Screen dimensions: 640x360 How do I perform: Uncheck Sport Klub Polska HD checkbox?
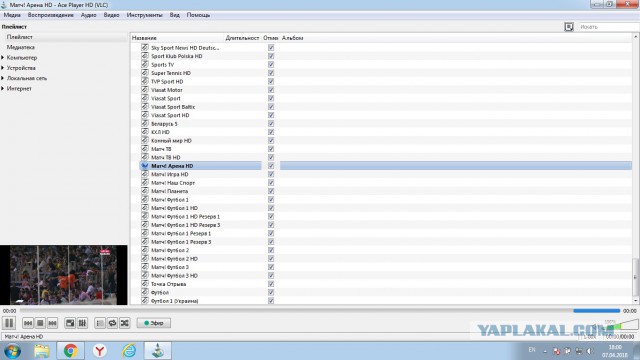click(x=271, y=56)
